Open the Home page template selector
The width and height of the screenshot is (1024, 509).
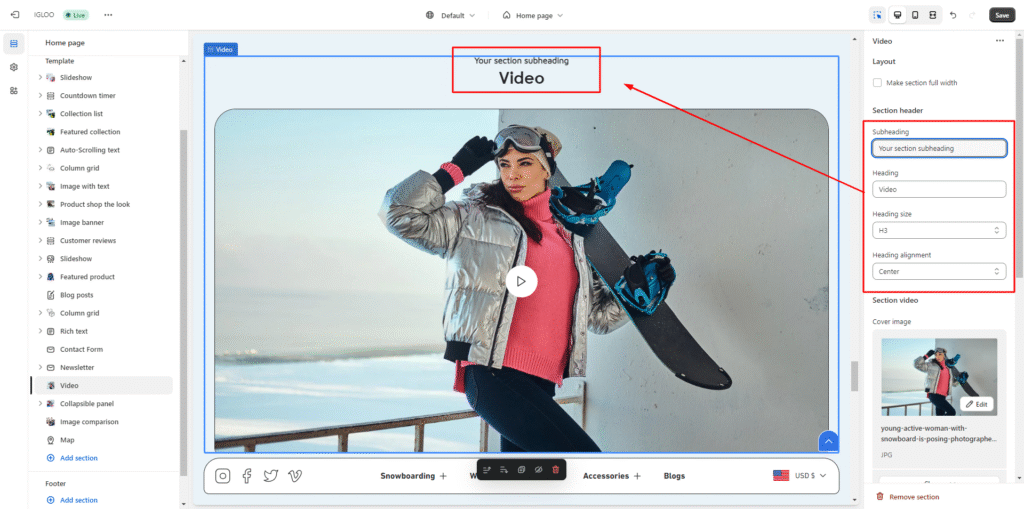(532, 15)
